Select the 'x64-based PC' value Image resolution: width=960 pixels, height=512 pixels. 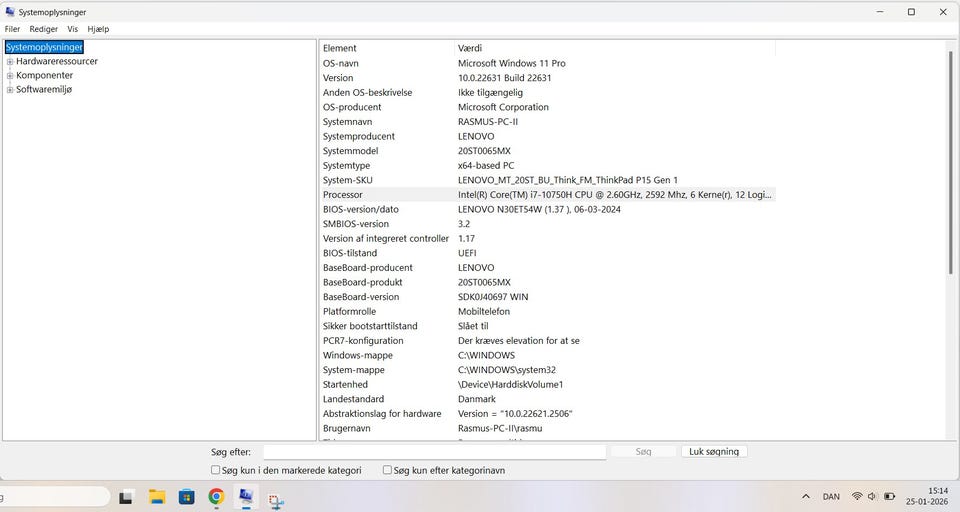[x=486, y=165]
